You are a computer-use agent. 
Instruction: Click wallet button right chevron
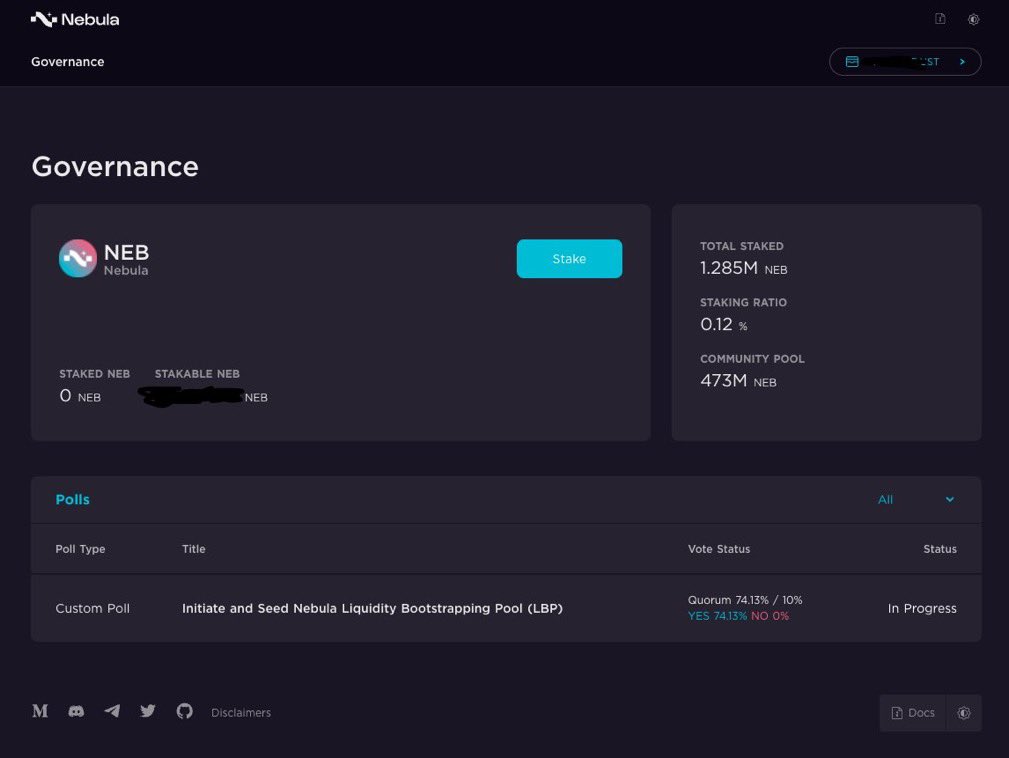coord(963,62)
